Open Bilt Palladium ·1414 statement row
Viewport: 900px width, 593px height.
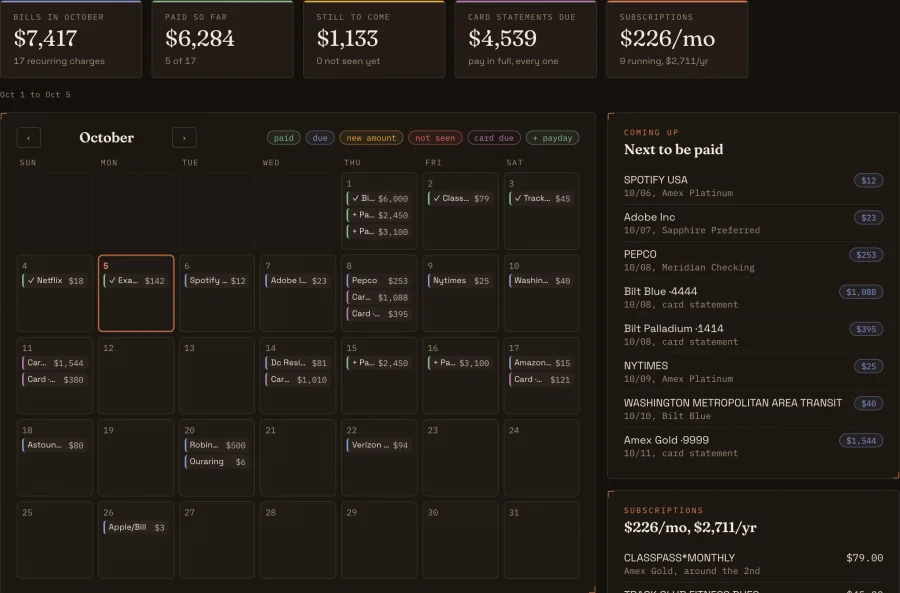[753, 335]
